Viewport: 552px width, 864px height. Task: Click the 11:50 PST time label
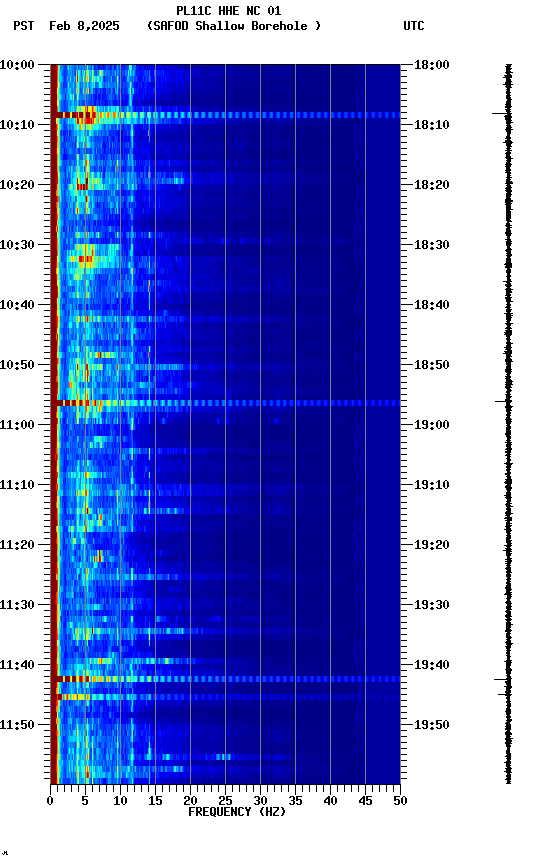click(x=17, y=725)
